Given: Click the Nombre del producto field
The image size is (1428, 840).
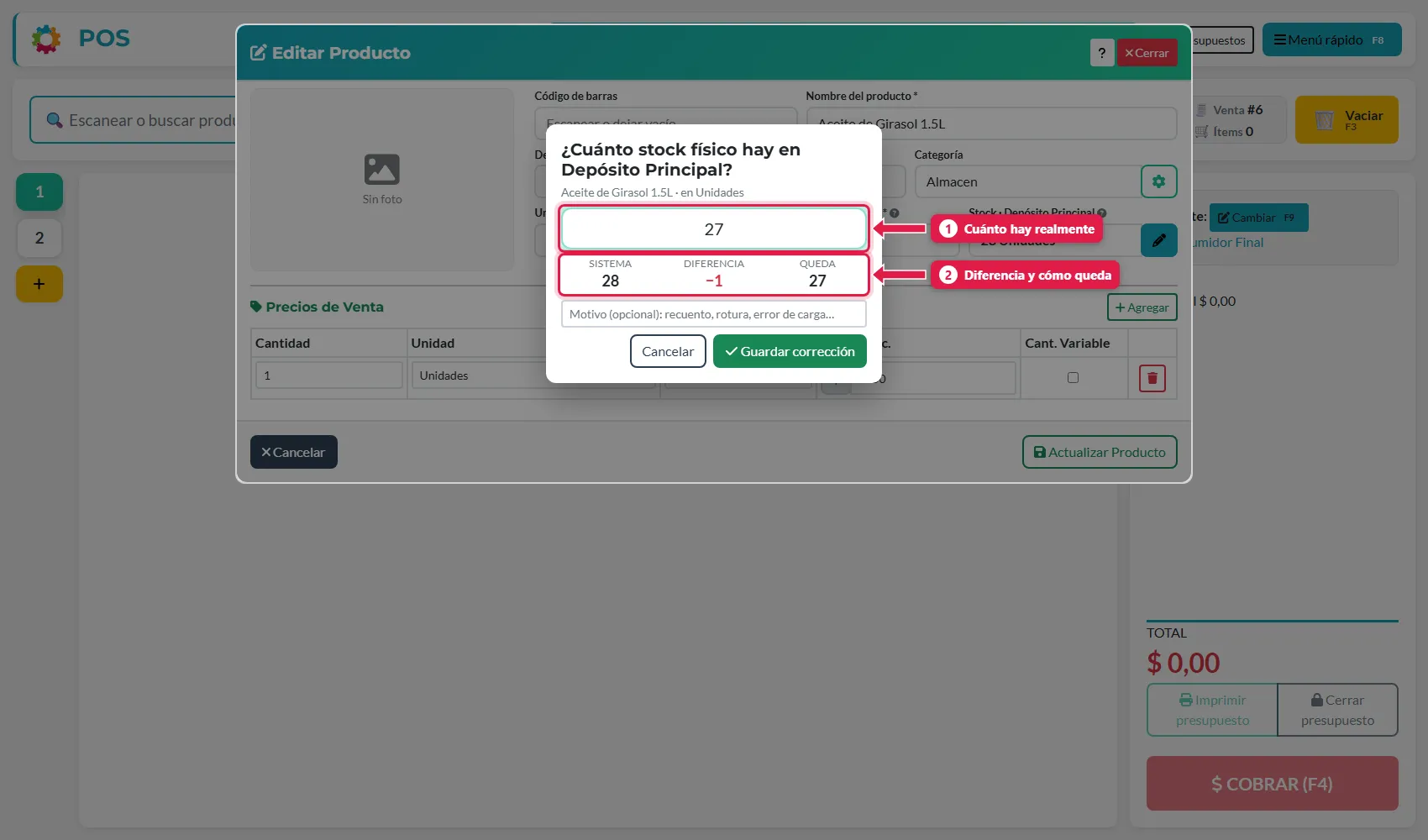Looking at the screenshot, I should [x=991, y=123].
